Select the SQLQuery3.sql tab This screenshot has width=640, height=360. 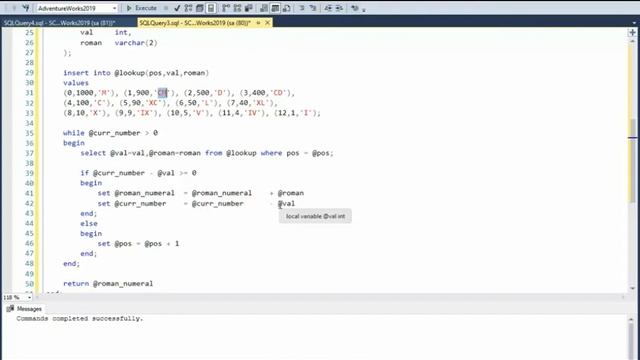(195, 23)
